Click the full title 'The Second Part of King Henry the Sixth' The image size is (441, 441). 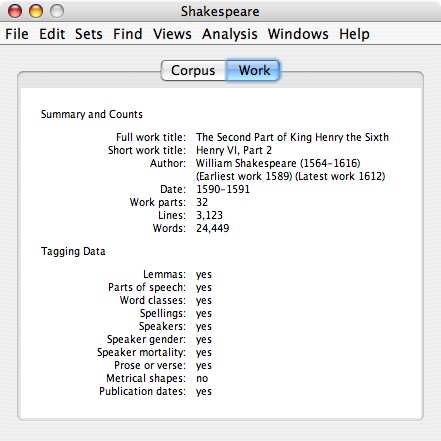(x=292, y=137)
